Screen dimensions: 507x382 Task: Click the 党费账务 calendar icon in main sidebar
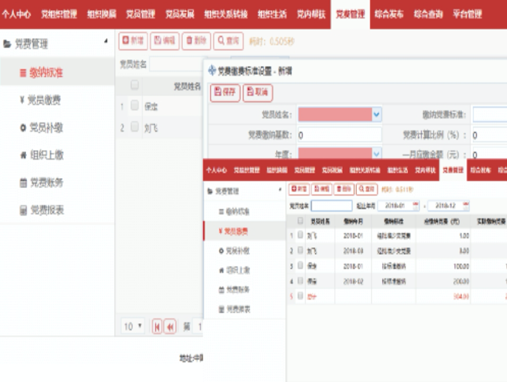click(x=23, y=183)
